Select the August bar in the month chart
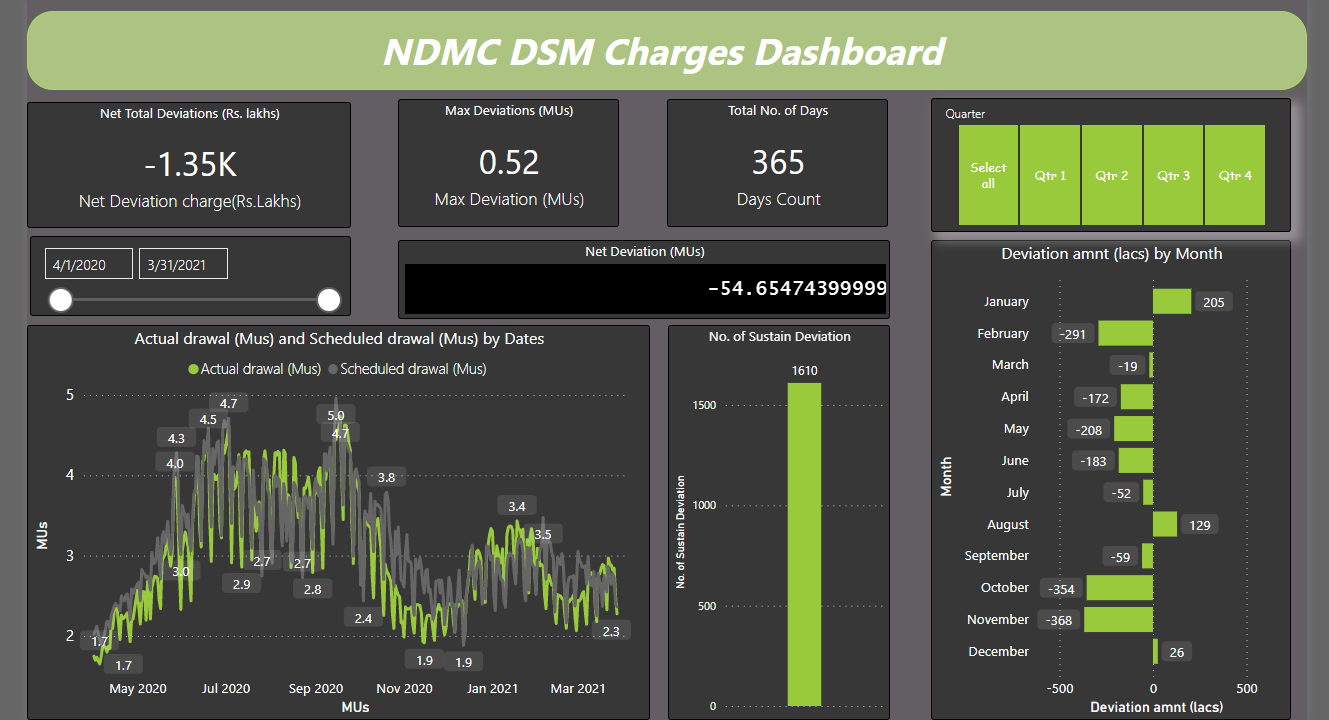The image size is (1329, 720). click(1165, 524)
